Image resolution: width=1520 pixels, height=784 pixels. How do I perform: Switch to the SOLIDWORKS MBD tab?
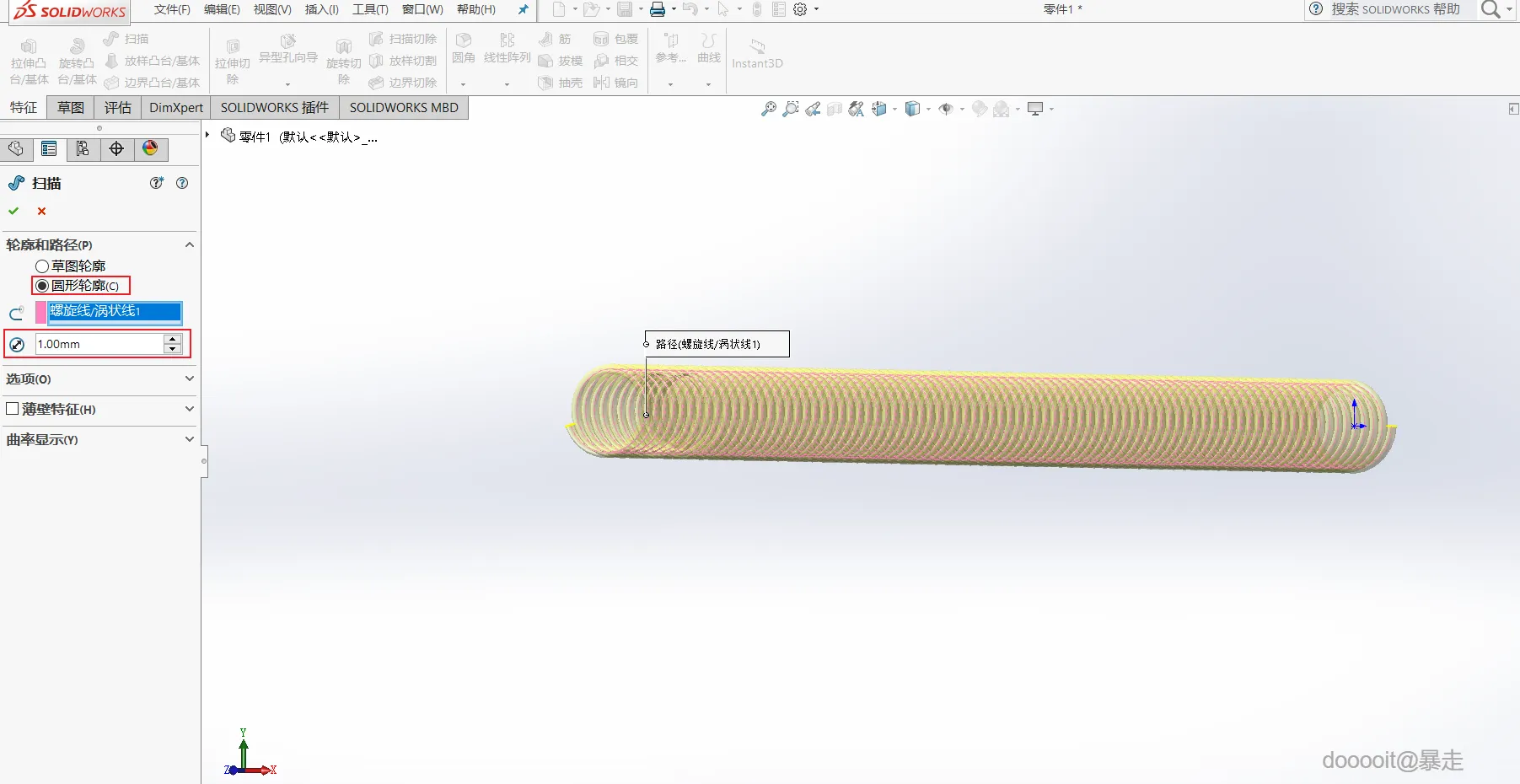tap(404, 108)
